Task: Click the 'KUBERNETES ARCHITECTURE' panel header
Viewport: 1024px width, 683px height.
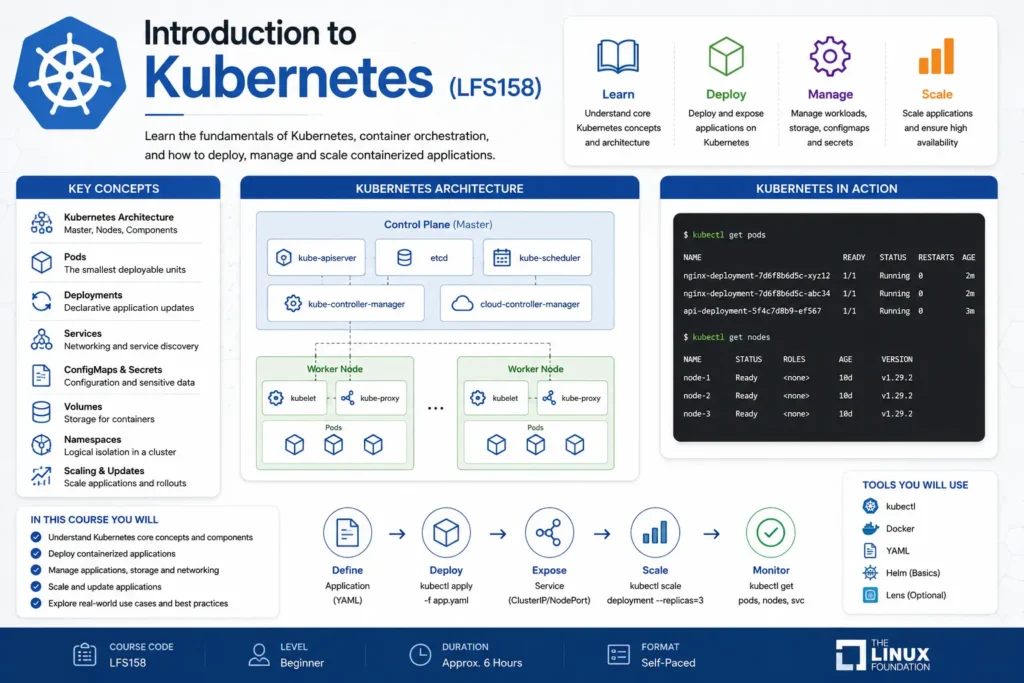Action: tap(440, 188)
